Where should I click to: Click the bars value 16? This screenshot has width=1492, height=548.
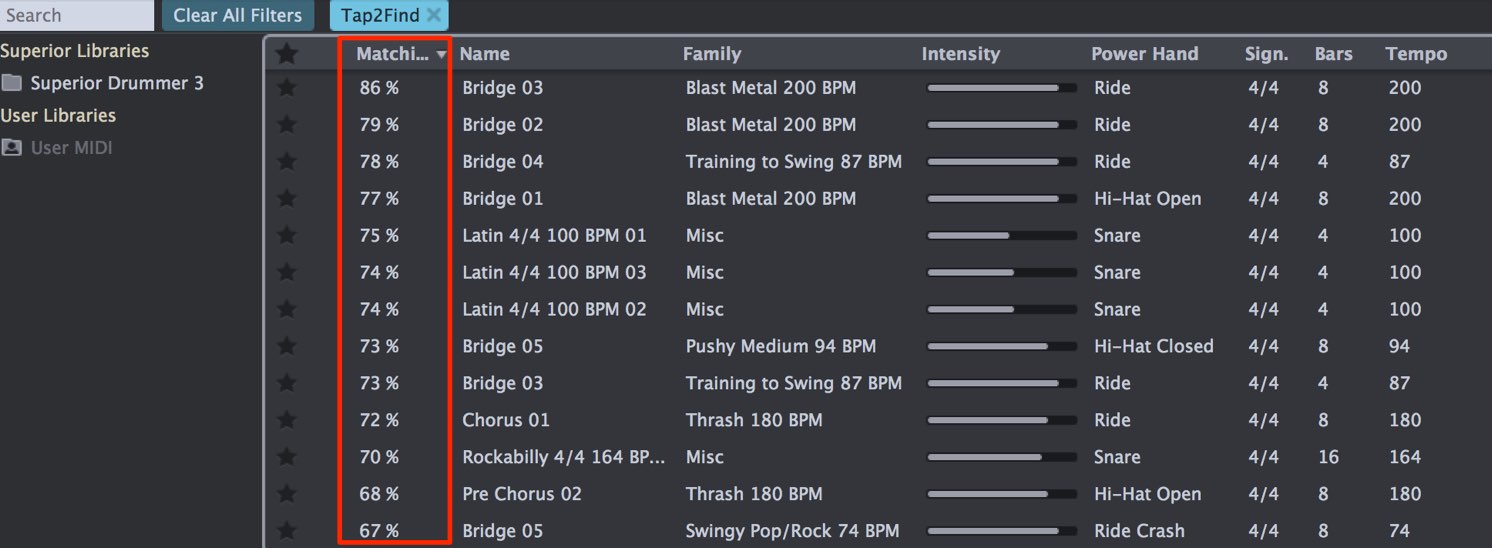point(1328,458)
